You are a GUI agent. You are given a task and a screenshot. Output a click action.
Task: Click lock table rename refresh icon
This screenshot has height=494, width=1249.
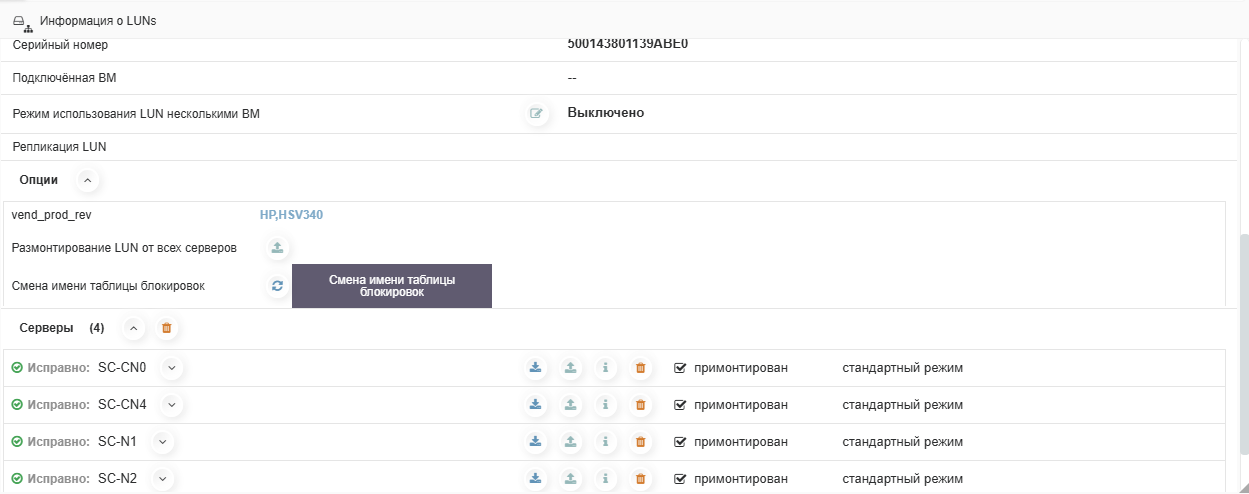click(x=278, y=286)
